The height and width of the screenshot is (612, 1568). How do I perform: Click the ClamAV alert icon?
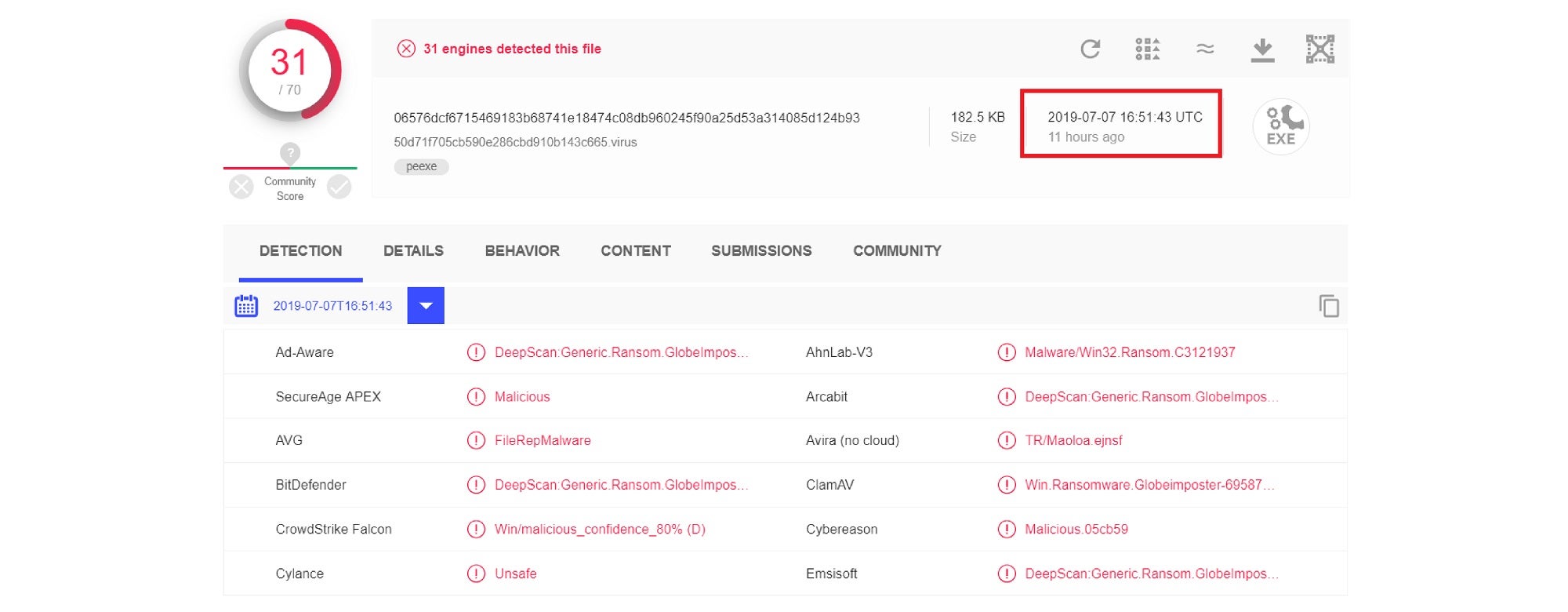(x=1007, y=485)
